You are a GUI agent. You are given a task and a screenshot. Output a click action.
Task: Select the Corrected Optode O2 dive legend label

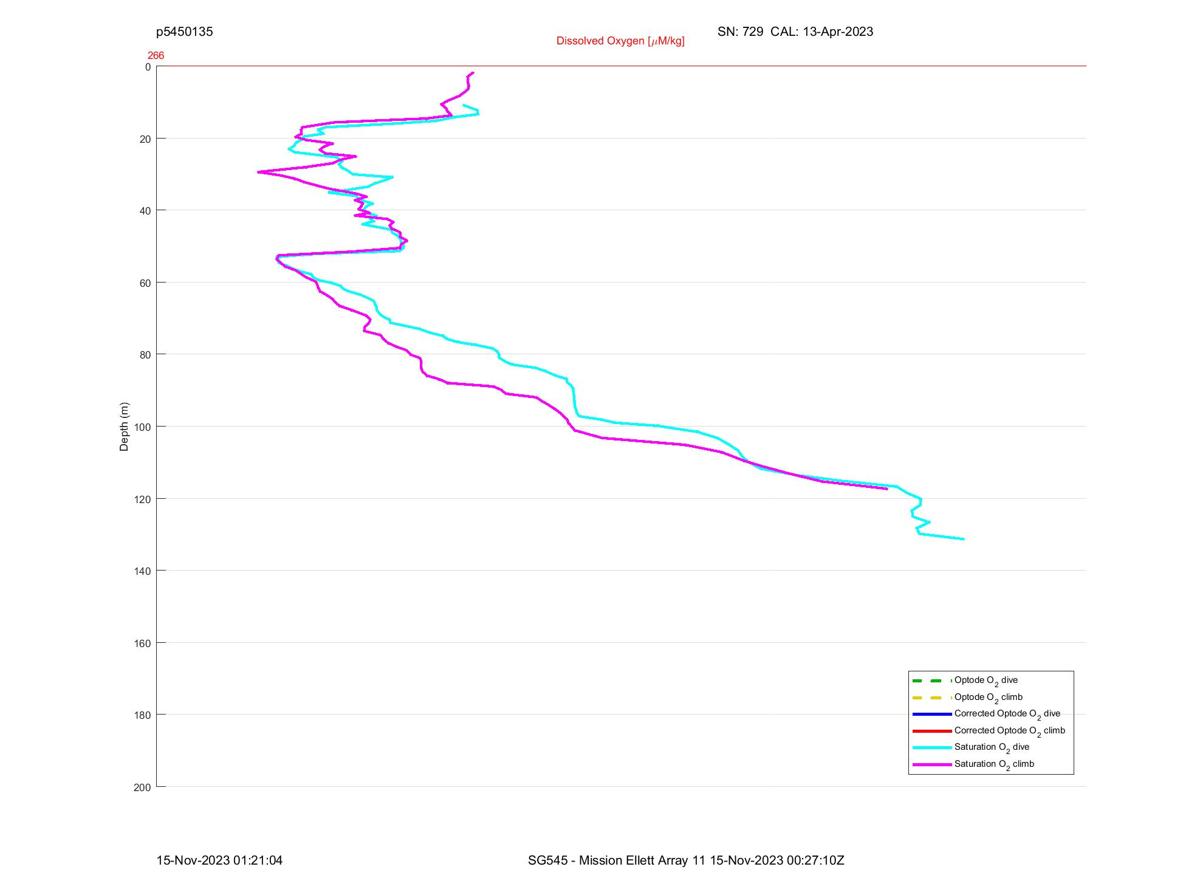1007,714
